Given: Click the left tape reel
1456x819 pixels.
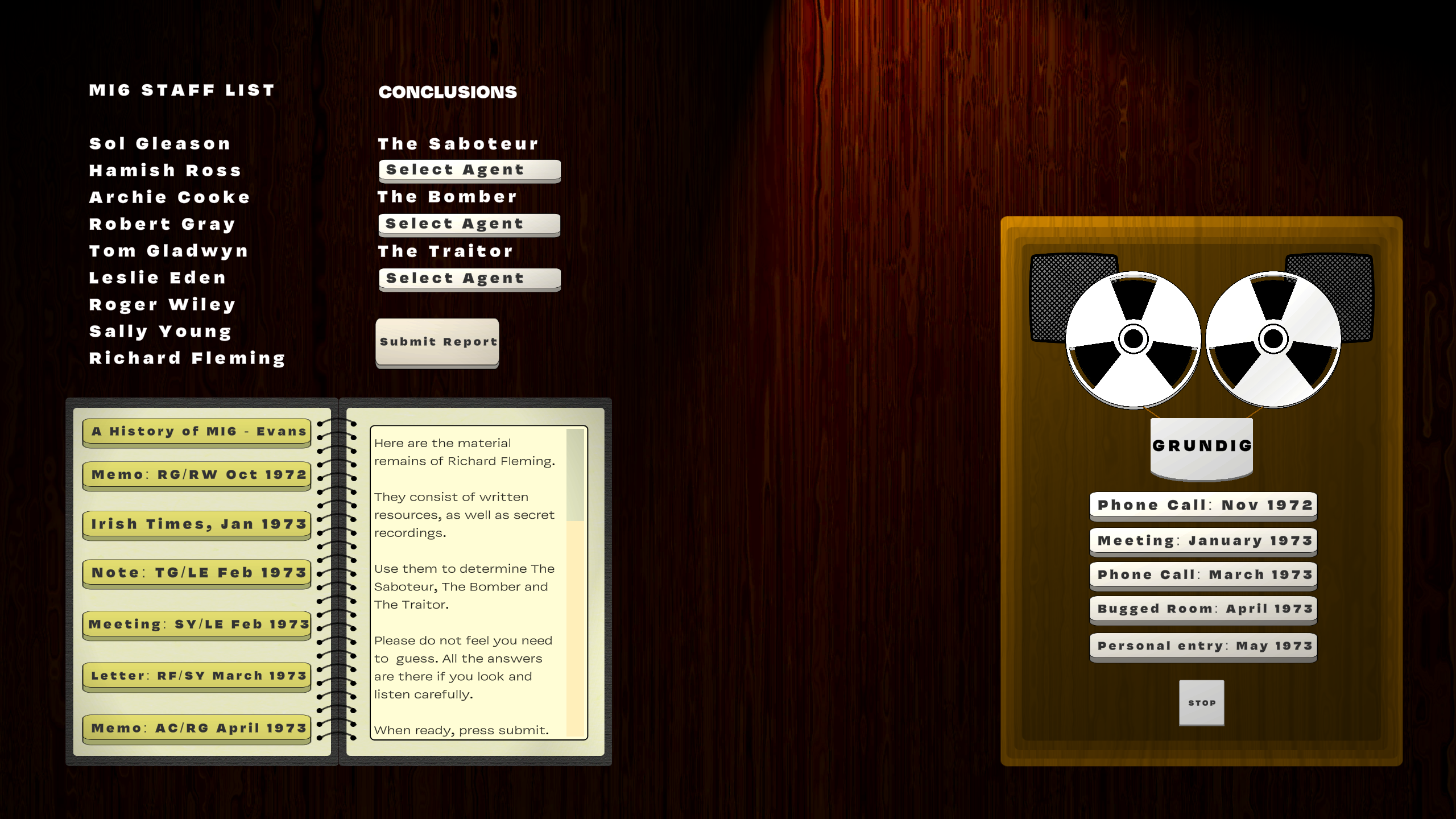Looking at the screenshot, I should pos(1133,339).
